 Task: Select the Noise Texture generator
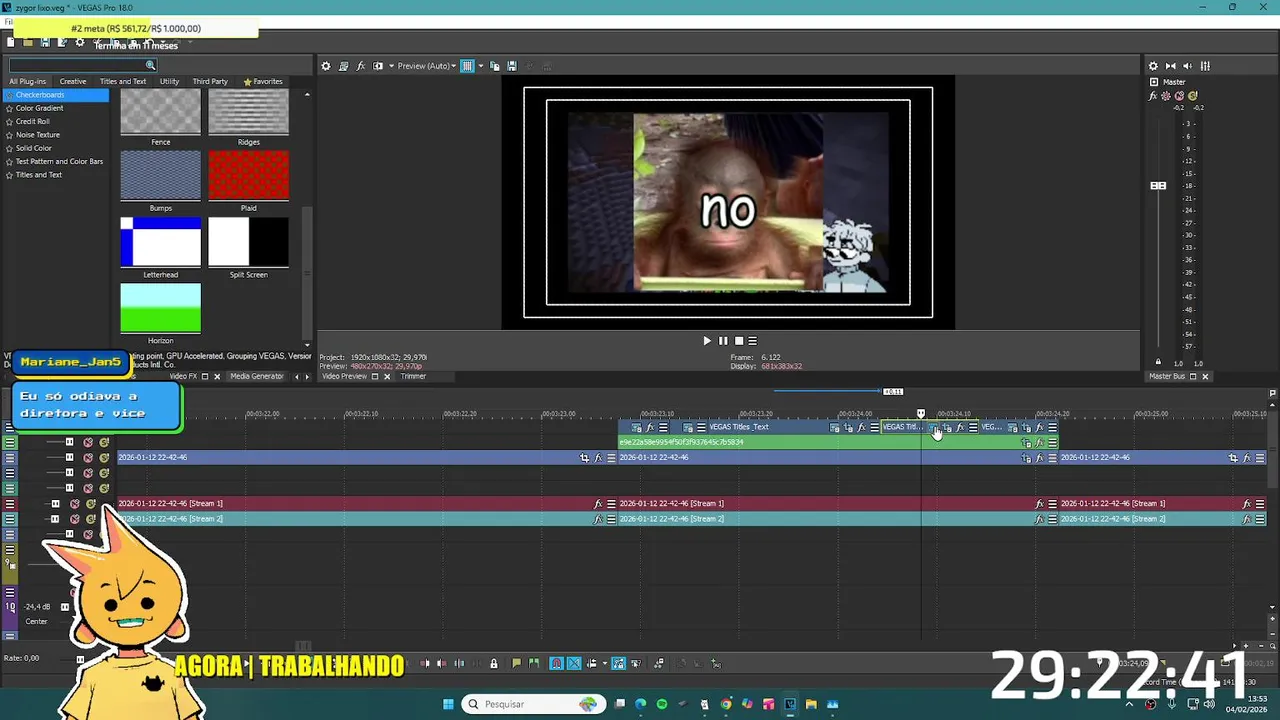[37, 134]
